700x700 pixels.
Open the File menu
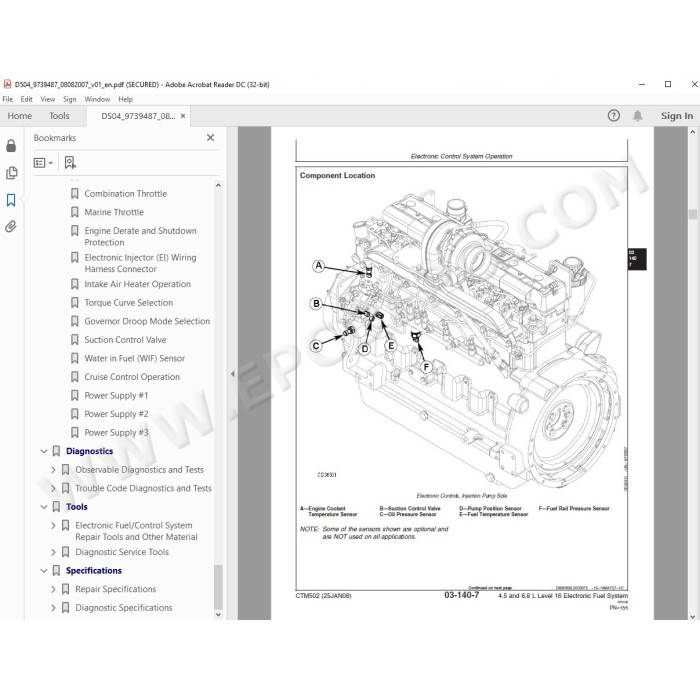pyautogui.click(x=8, y=99)
